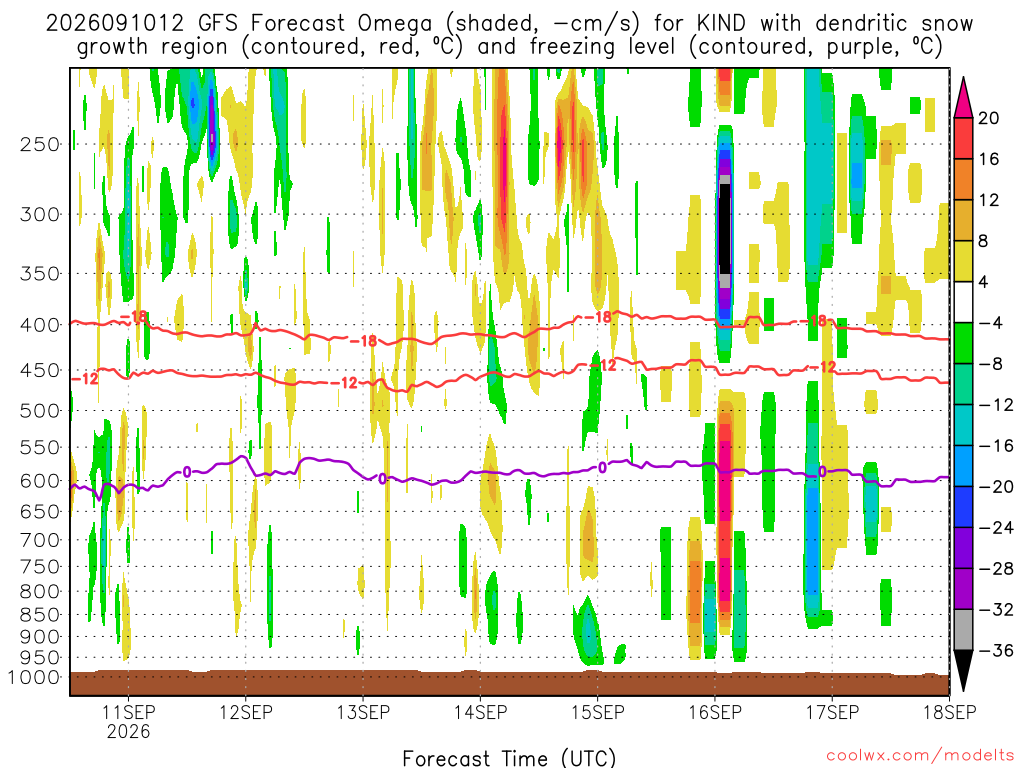This screenshot has width=1024, height=768.
Task: Click the green colorbar swatch near -8
Action: click(x=963, y=343)
